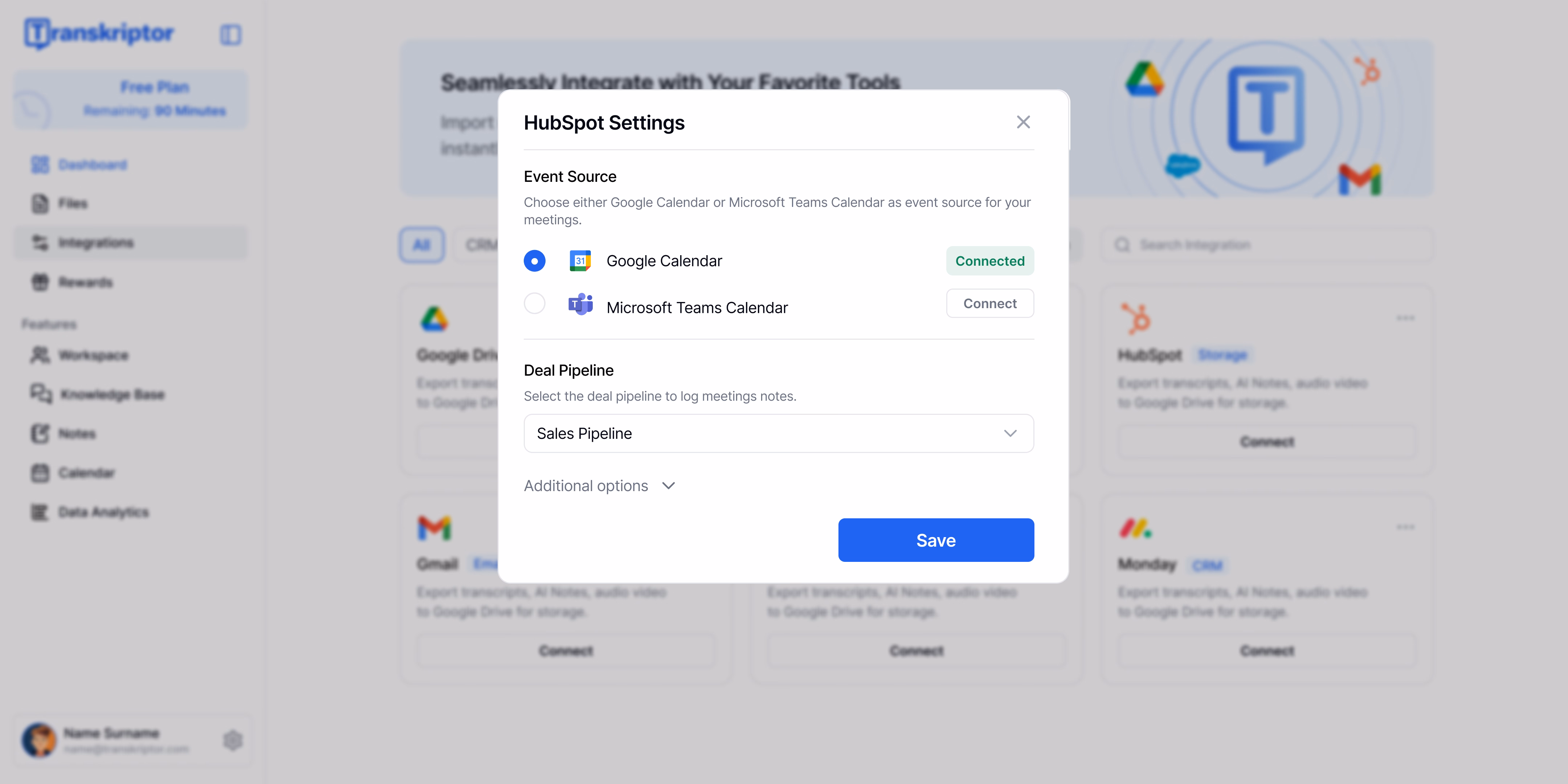Click the Search Integration field
1568x784 pixels.
tap(1266, 245)
